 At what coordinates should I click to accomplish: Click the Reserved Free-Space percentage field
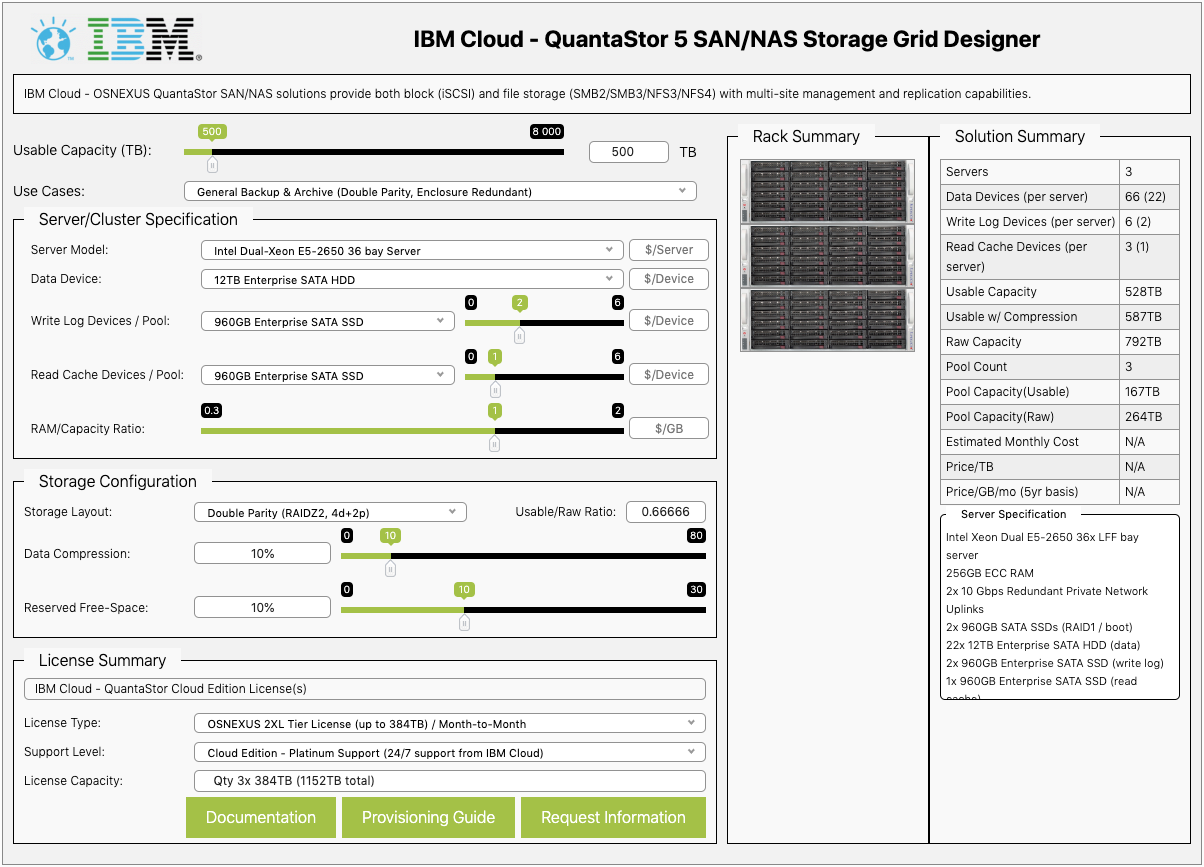262,607
